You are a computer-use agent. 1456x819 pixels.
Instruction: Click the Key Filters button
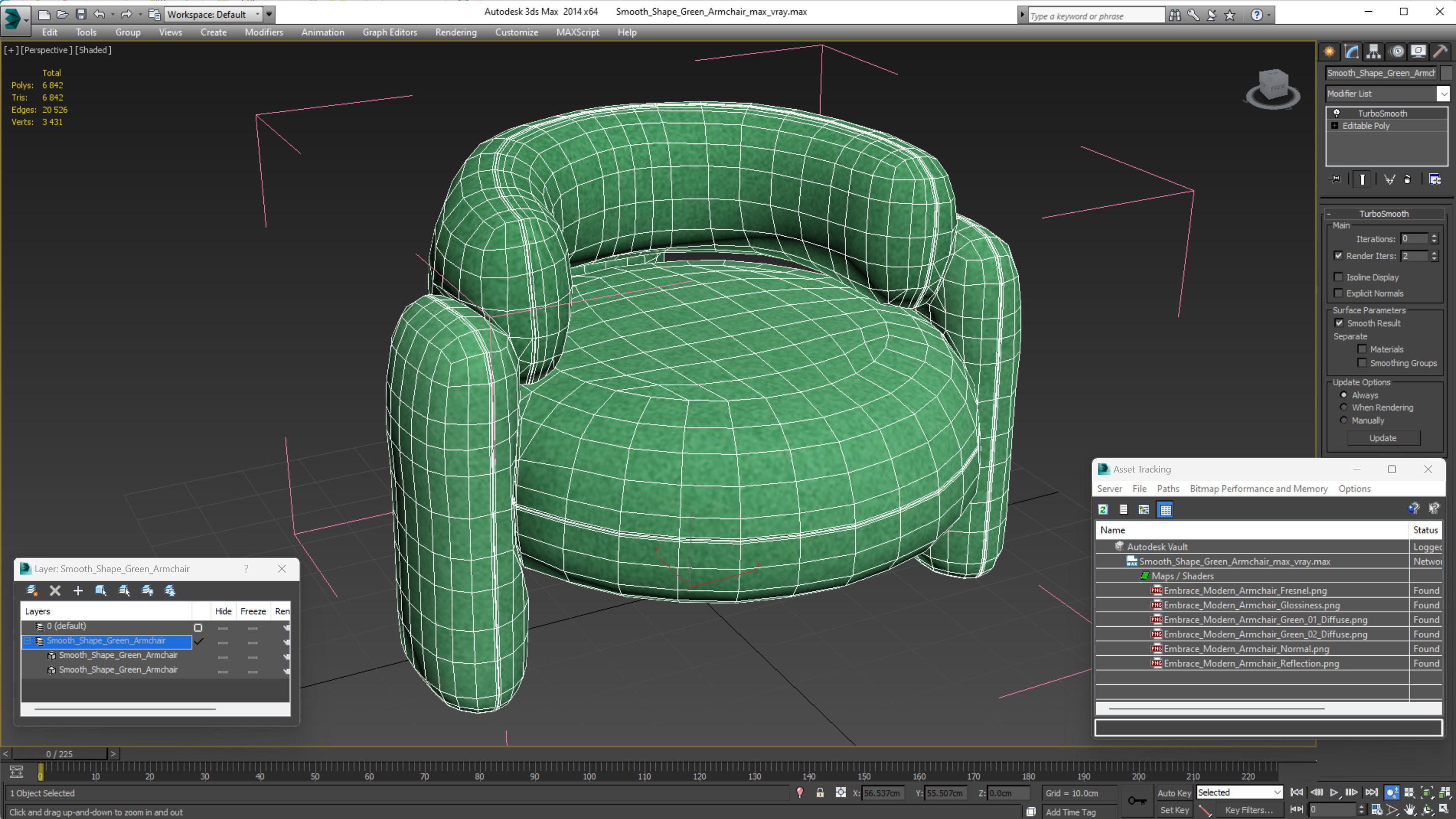click(x=1249, y=809)
